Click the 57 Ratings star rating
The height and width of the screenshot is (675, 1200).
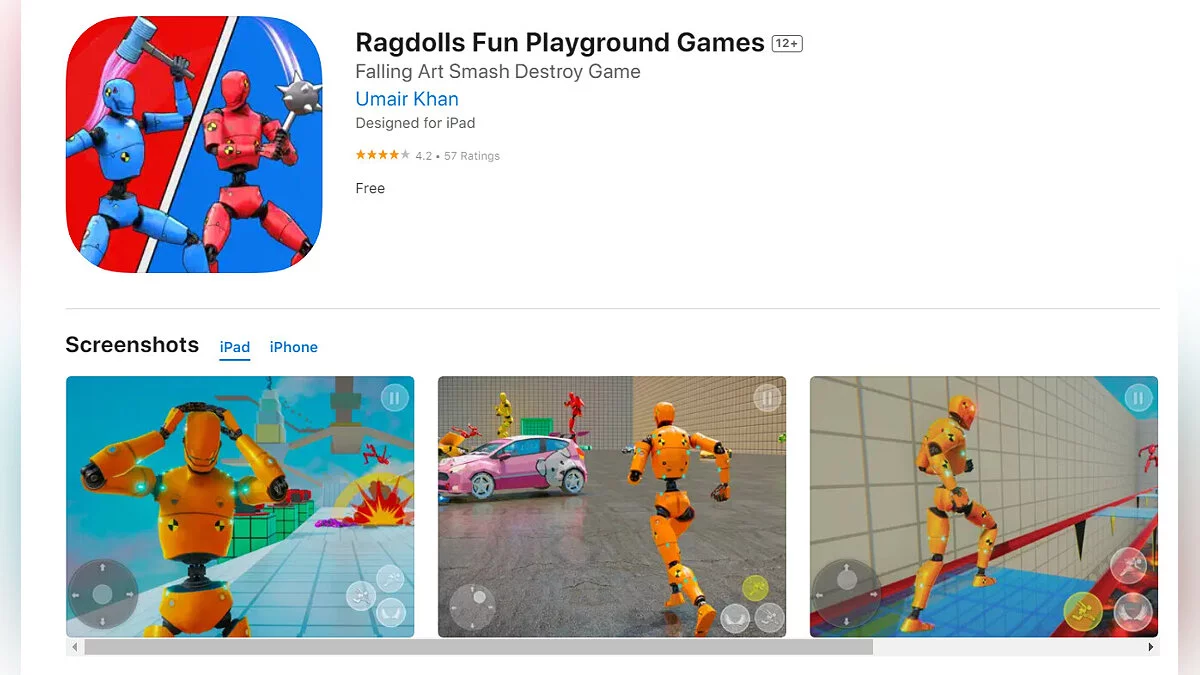coord(428,156)
